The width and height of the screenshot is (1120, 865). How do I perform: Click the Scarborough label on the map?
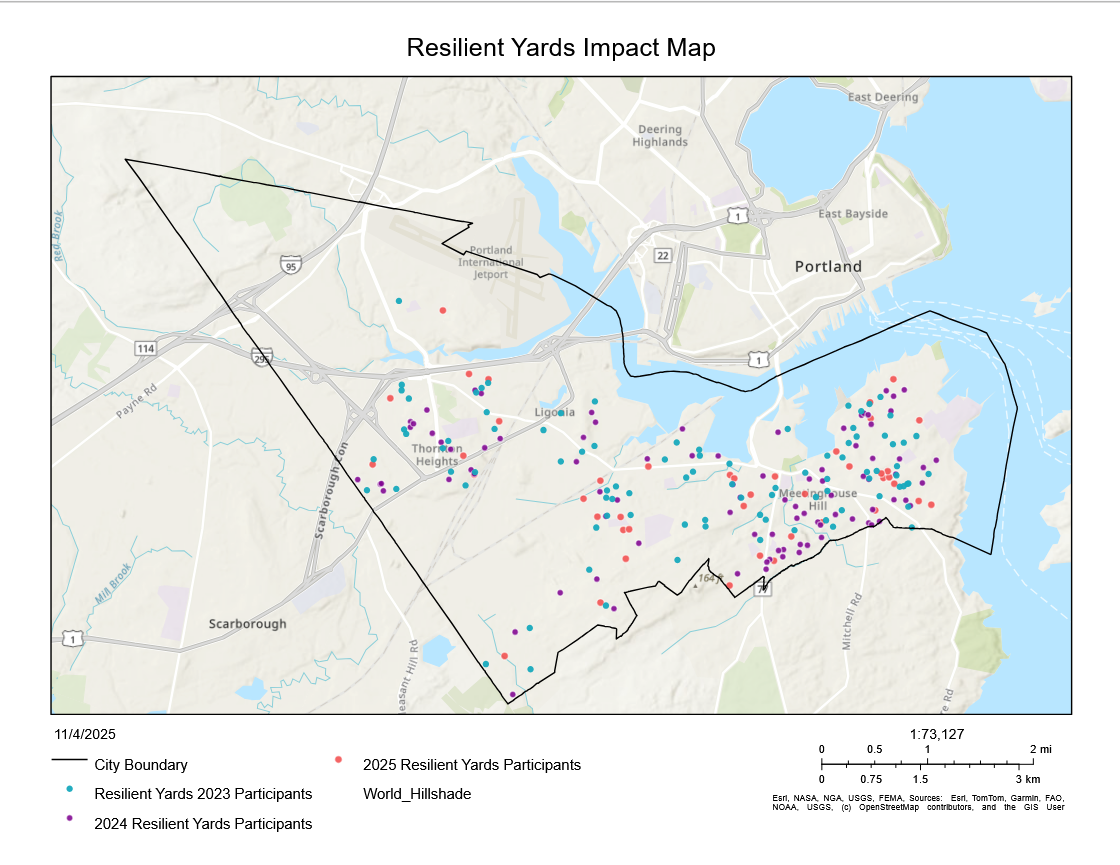pyautogui.click(x=245, y=624)
